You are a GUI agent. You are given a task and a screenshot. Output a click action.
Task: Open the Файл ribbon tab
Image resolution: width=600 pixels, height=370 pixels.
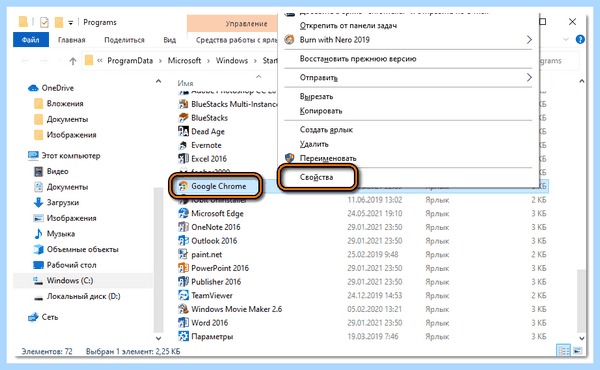tap(31, 40)
